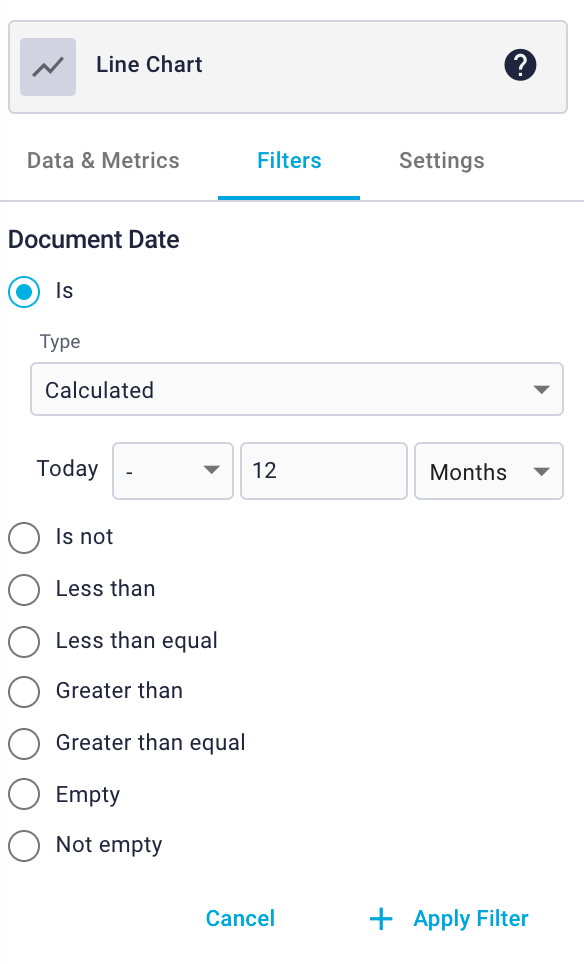Choose the "Empty" condition

click(24, 794)
